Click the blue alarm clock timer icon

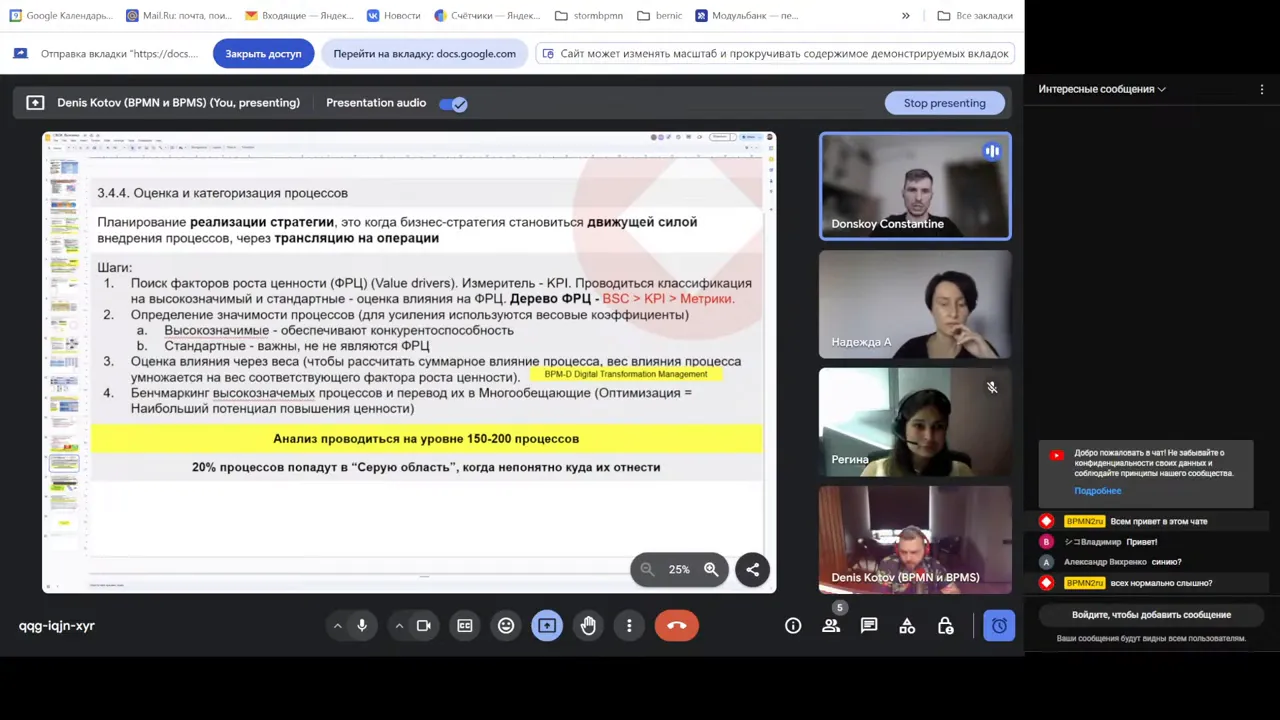999,626
